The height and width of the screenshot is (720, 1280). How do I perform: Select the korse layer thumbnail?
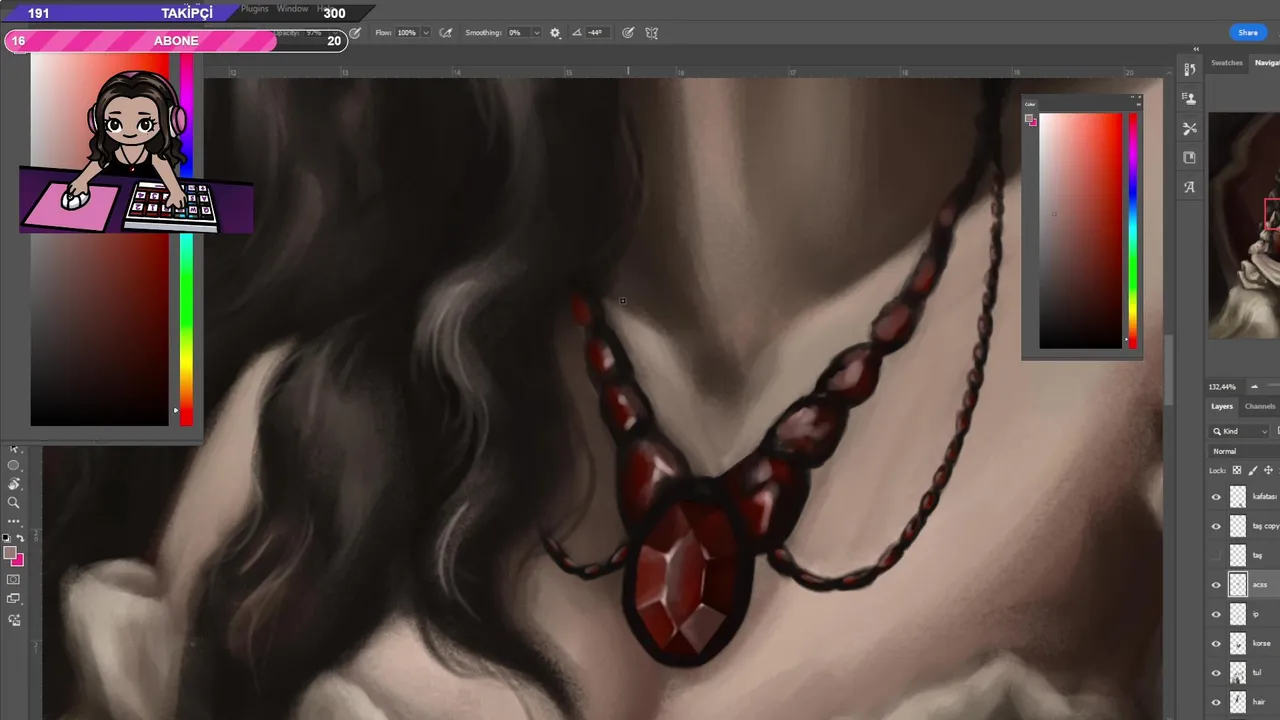tap(1238, 643)
